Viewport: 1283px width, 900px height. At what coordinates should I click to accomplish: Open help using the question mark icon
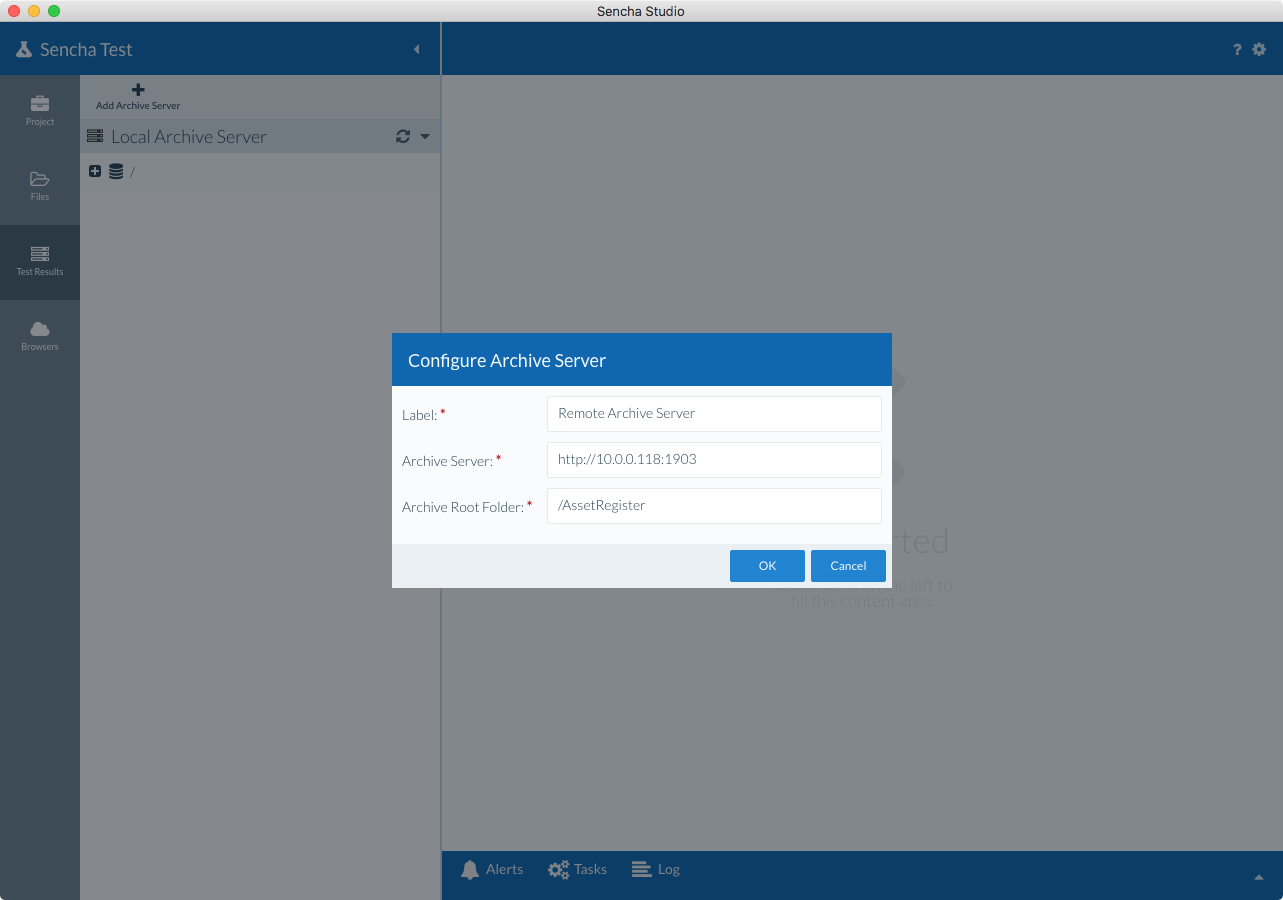pyautogui.click(x=1236, y=48)
